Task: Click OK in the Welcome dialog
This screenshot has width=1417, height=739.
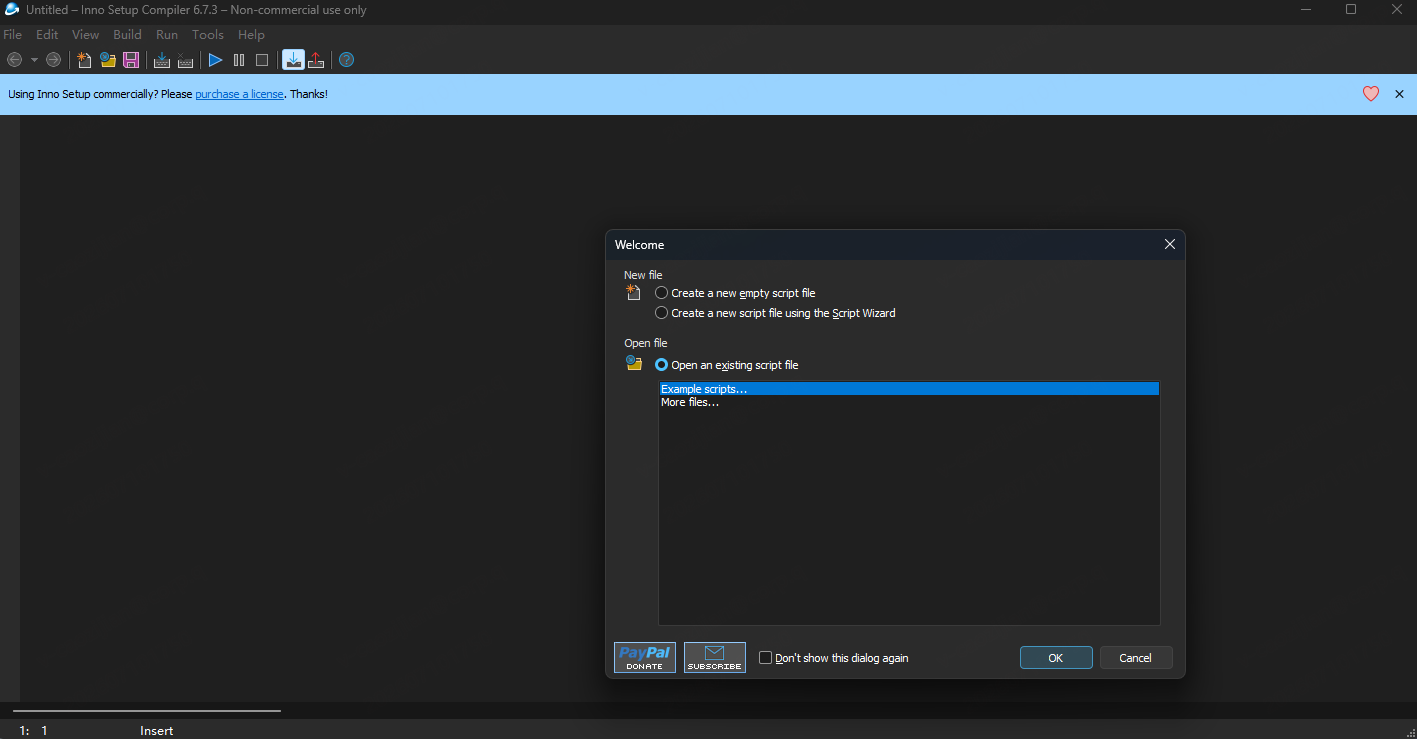Action: tap(1056, 658)
